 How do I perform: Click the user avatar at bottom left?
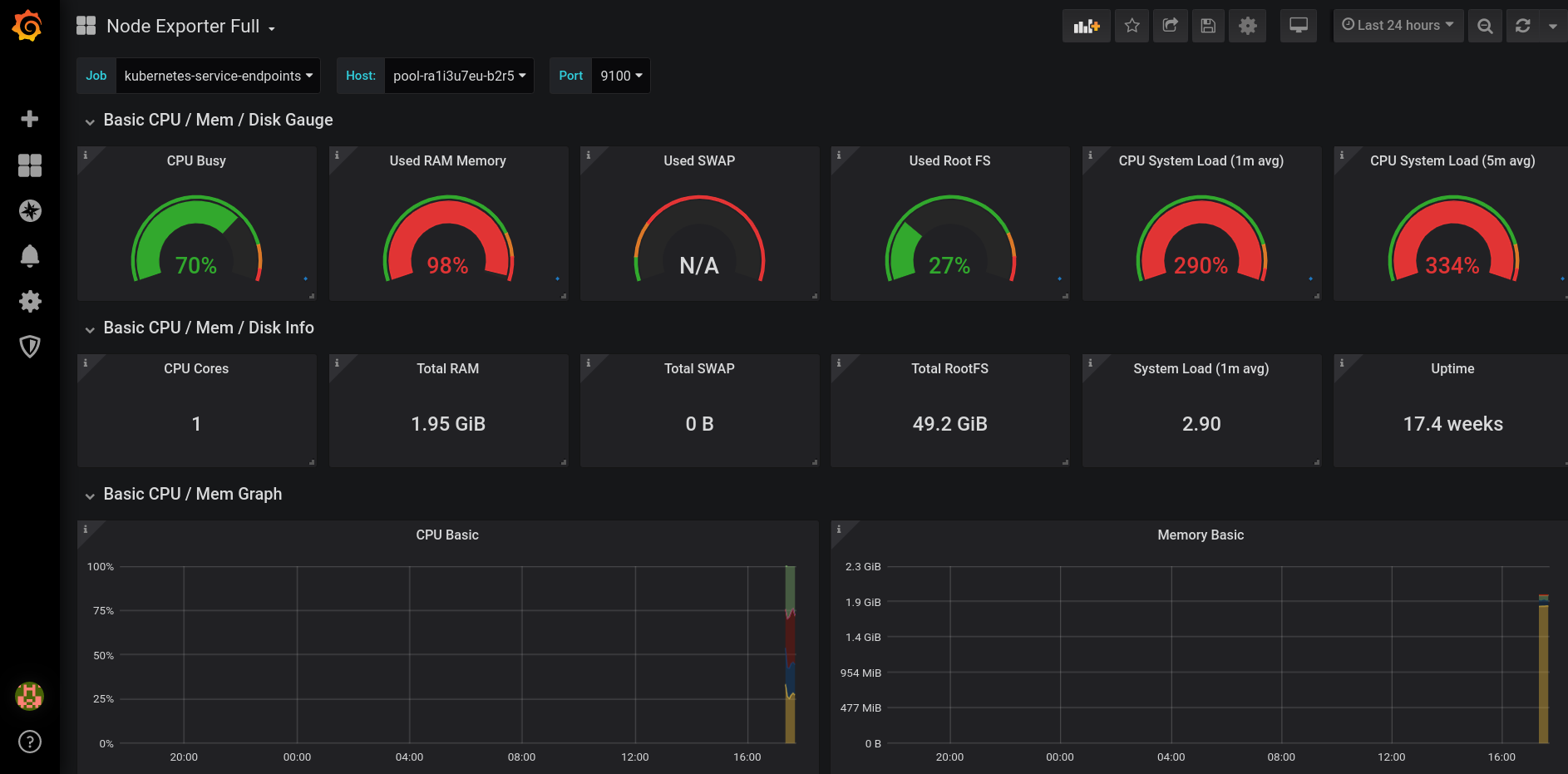pos(30,697)
